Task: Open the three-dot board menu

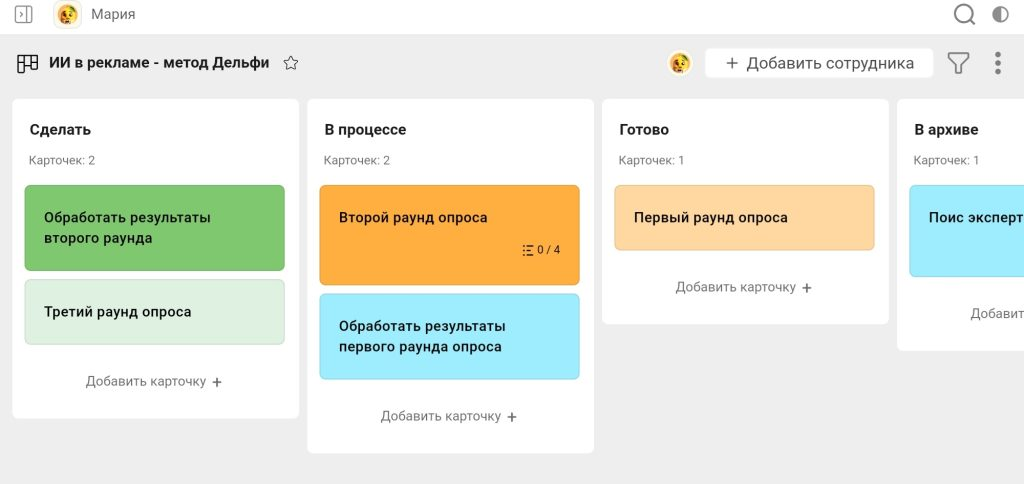Action: 998,63
